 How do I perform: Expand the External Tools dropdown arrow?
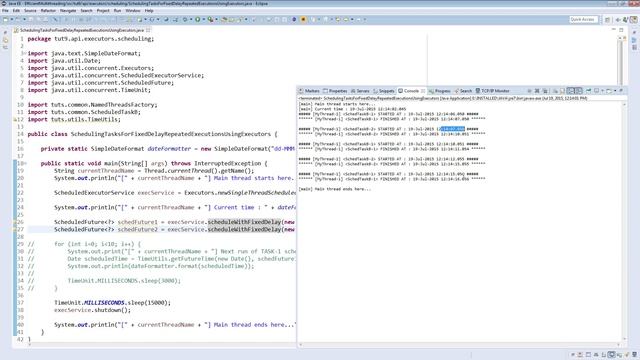(x=216, y=19)
